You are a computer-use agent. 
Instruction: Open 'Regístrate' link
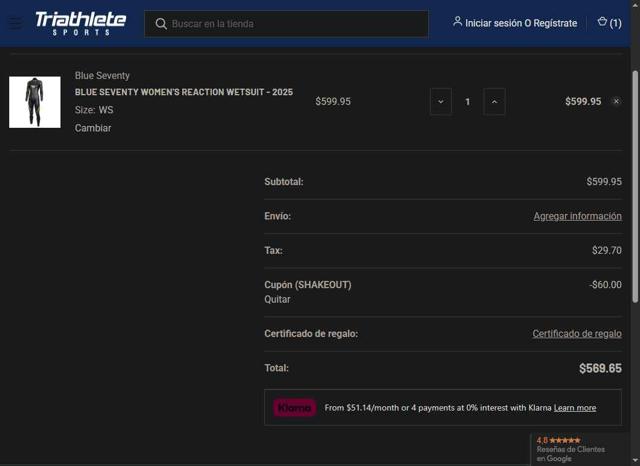(555, 23)
